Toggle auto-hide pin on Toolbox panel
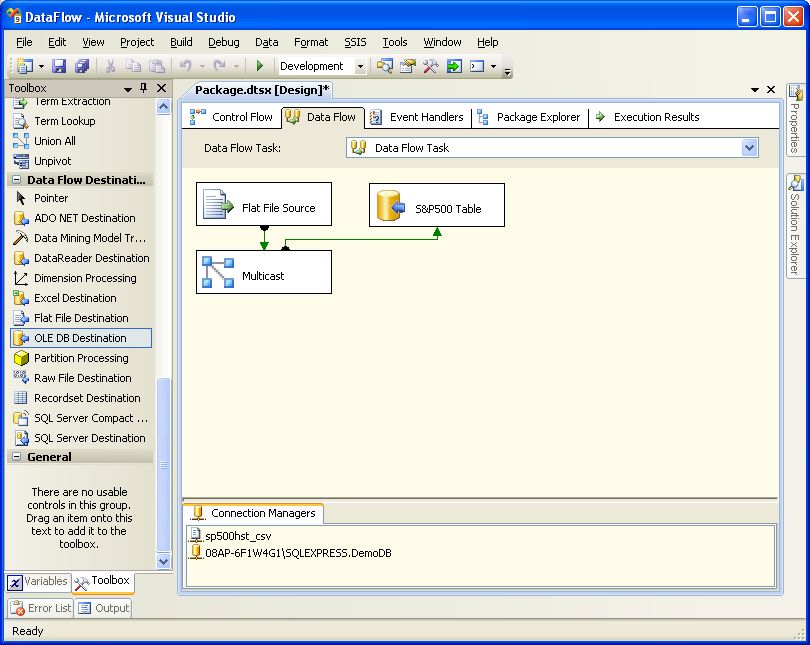Image resolution: width=810 pixels, height=645 pixels. 144,88
